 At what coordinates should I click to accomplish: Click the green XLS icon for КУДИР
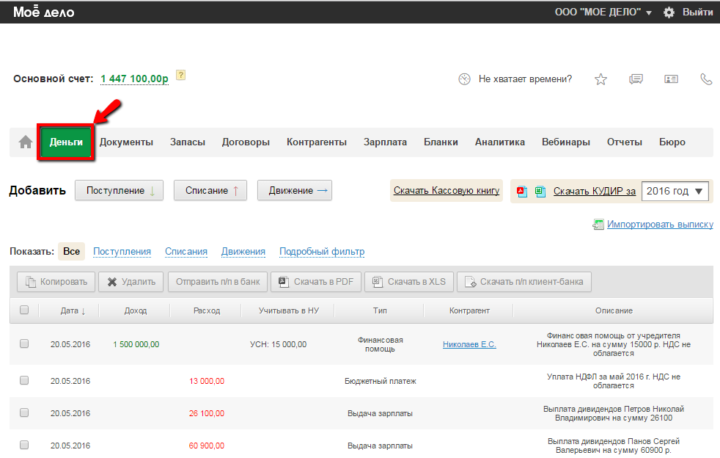click(x=540, y=190)
